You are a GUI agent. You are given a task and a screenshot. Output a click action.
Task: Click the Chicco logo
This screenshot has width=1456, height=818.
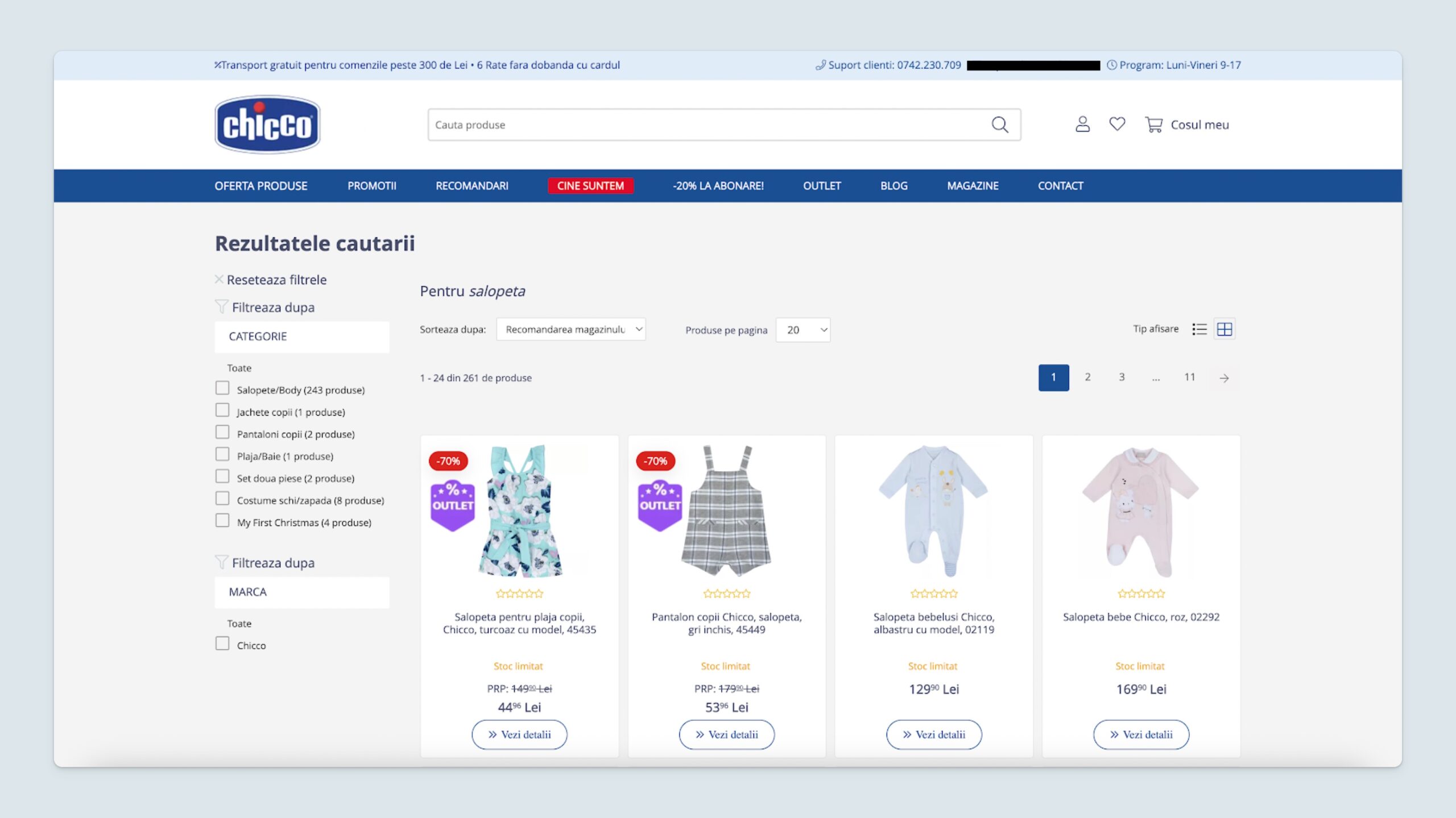(x=267, y=124)
